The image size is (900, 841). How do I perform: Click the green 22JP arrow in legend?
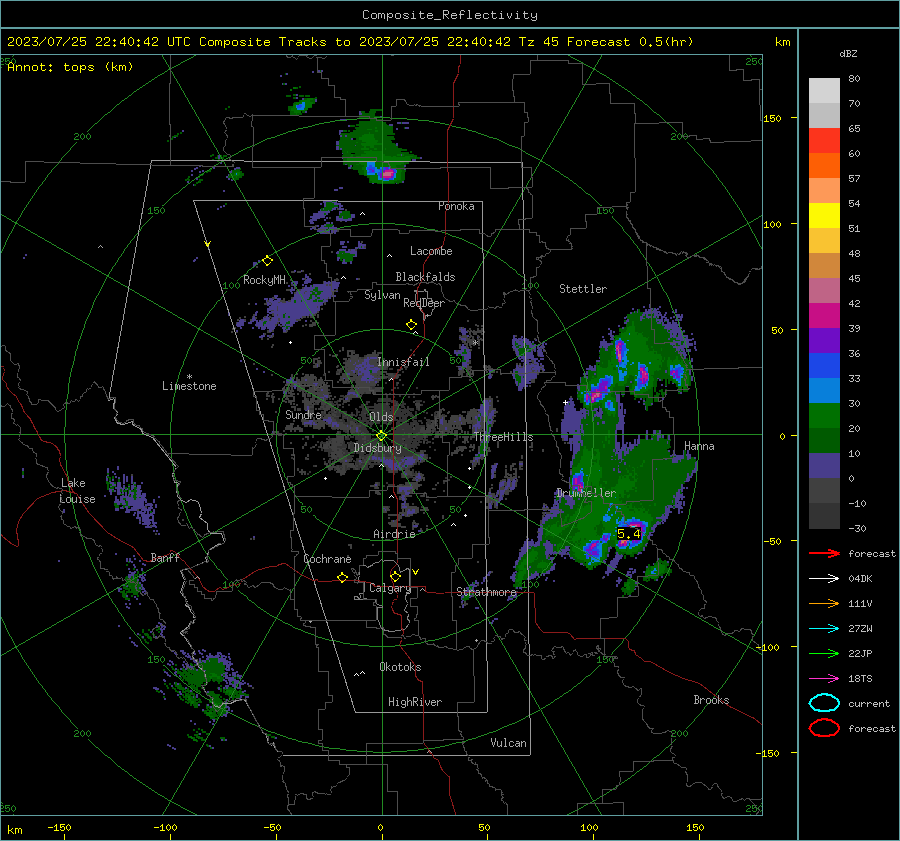pyautogui.click(x=824, y=653)
